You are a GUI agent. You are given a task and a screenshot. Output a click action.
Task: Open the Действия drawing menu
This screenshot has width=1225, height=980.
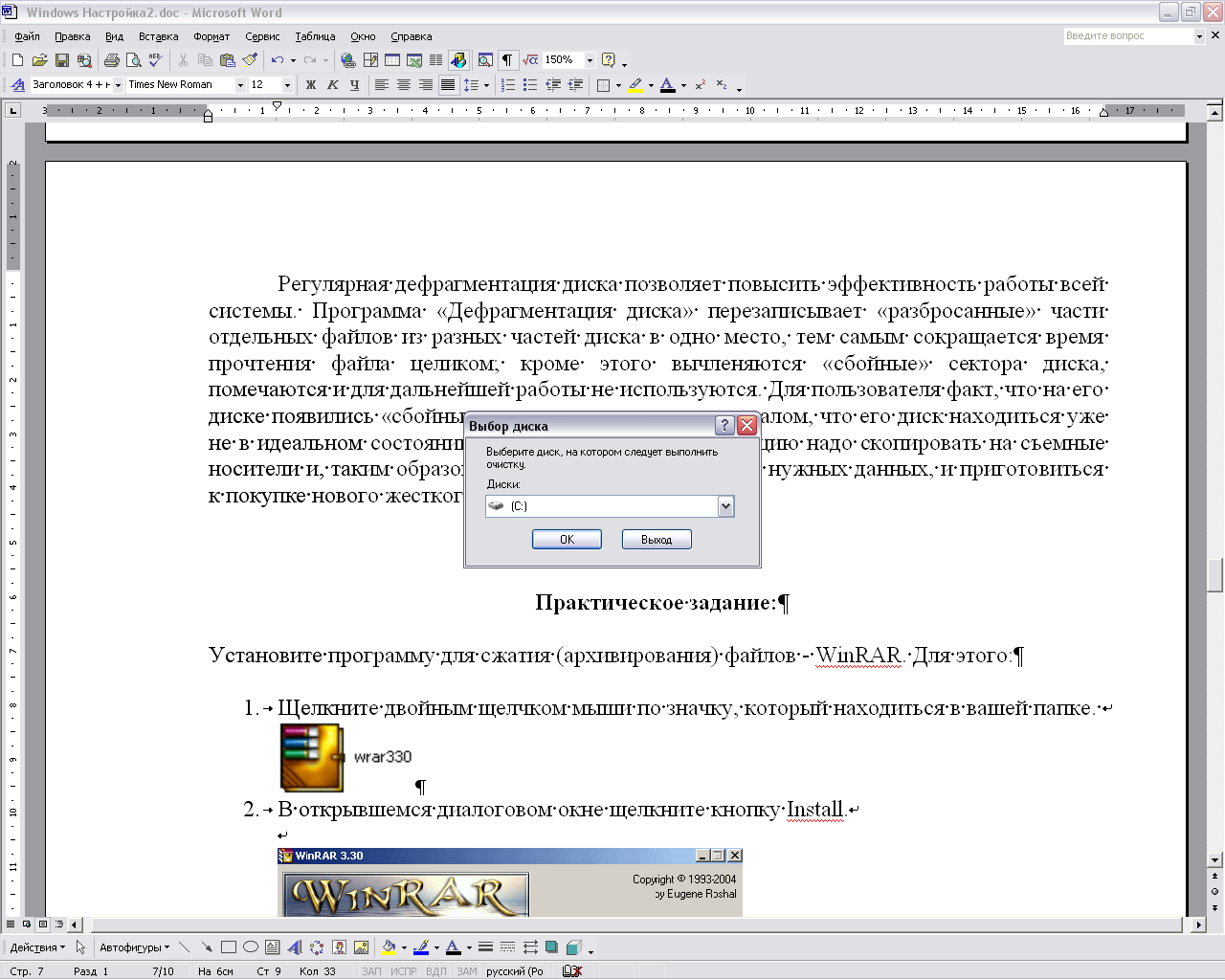point(38,947)
